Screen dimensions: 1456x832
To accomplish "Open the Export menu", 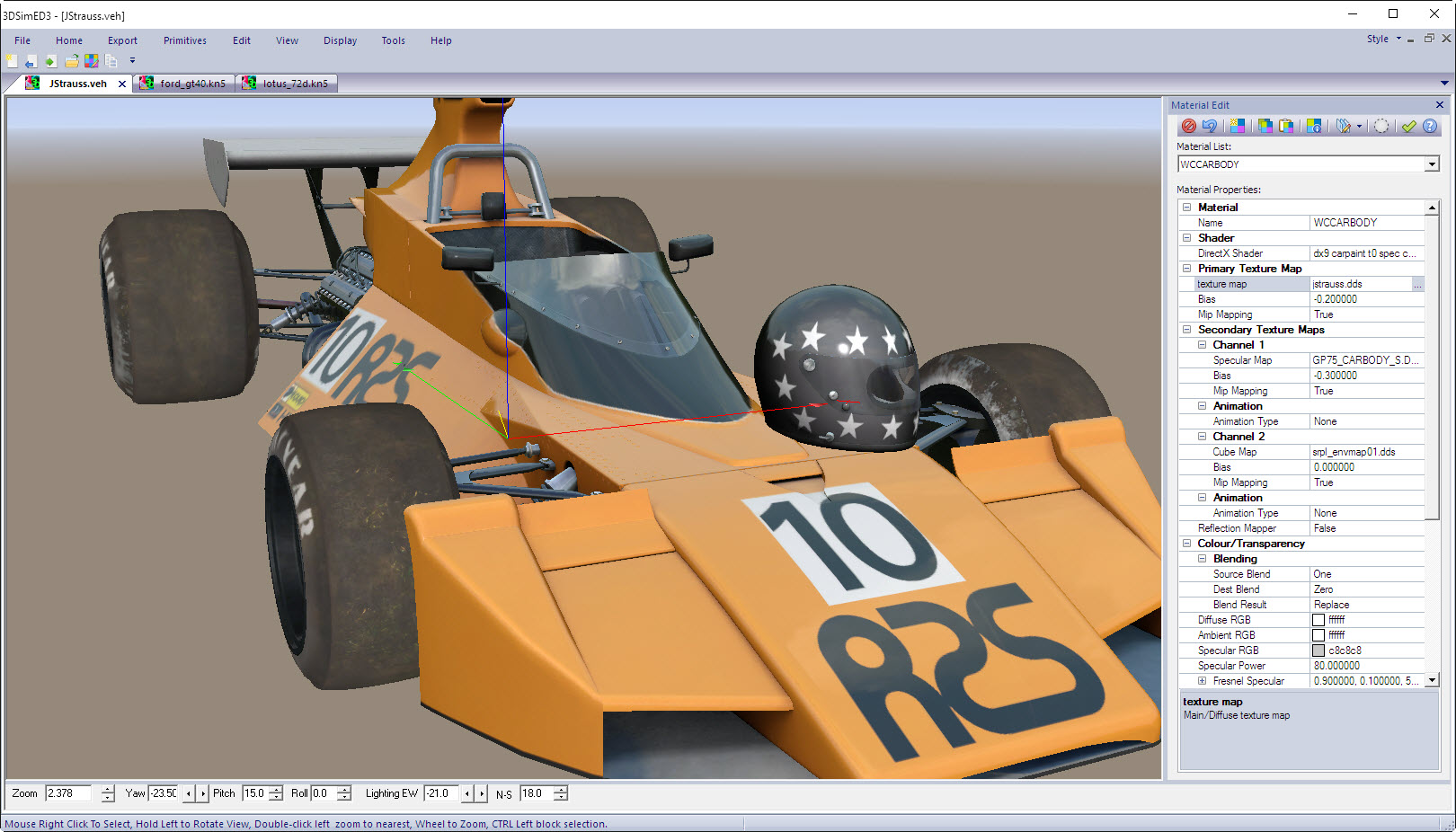I will (x=122, y=40).
